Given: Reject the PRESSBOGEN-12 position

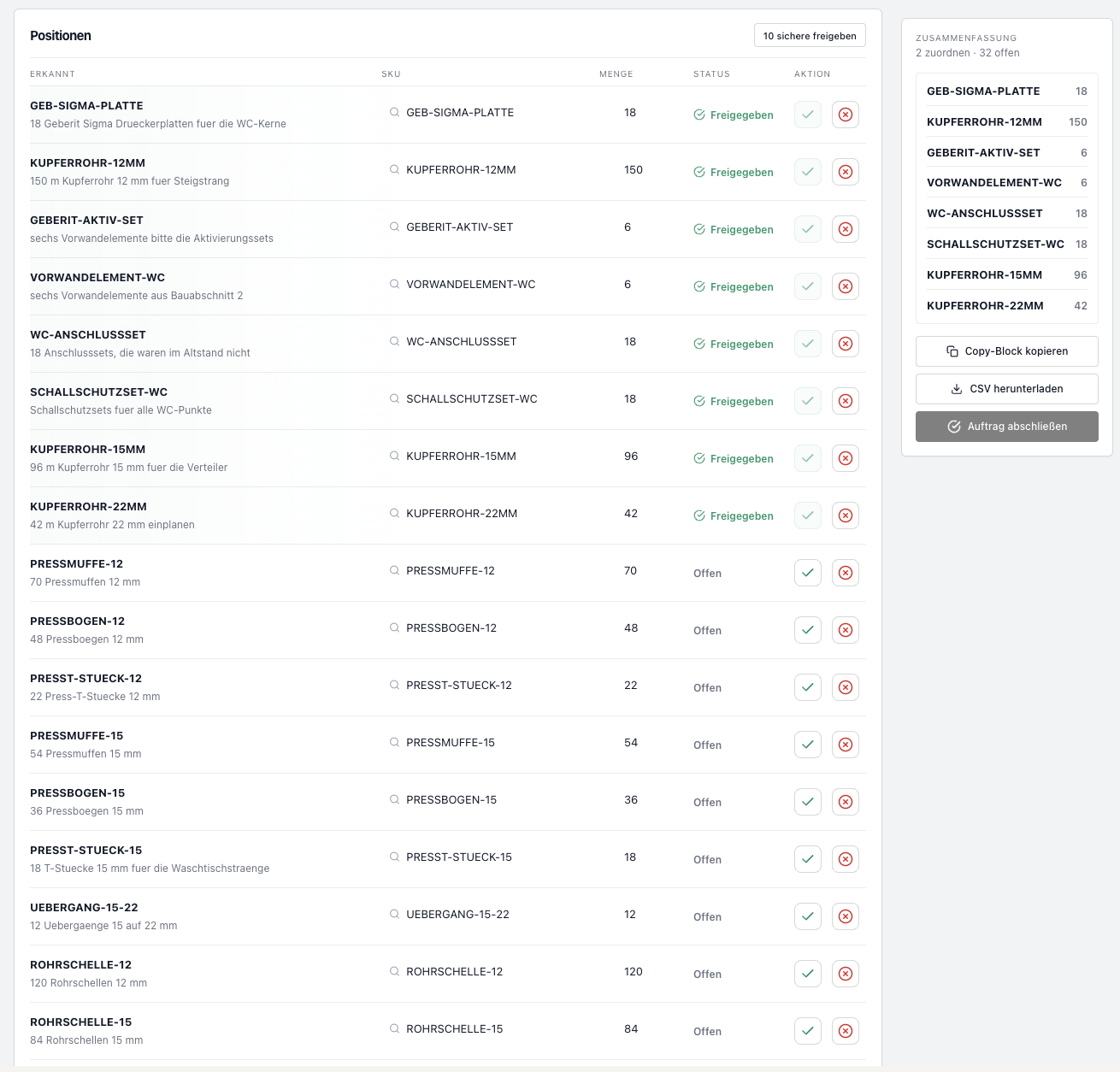Looking at the screenshot, I should pos(845,630).
